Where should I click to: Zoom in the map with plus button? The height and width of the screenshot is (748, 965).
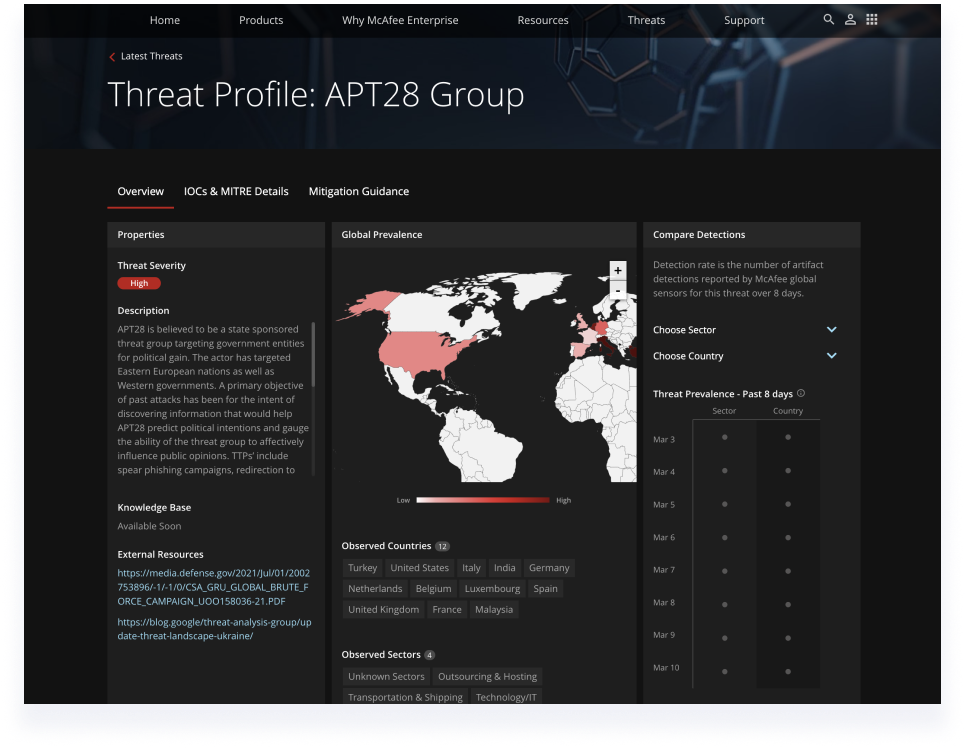coord(617,270)
